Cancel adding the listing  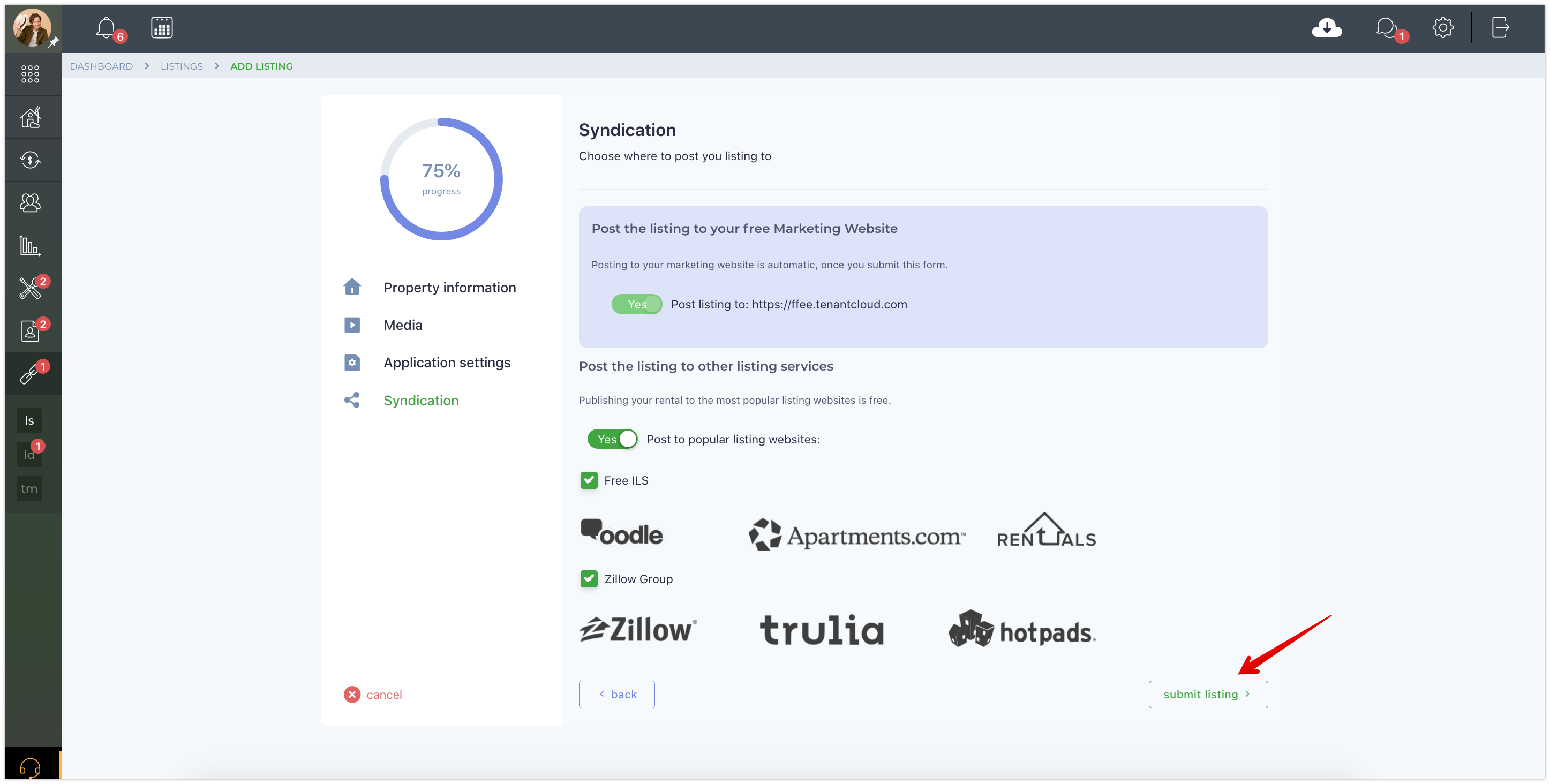(373, 695)
